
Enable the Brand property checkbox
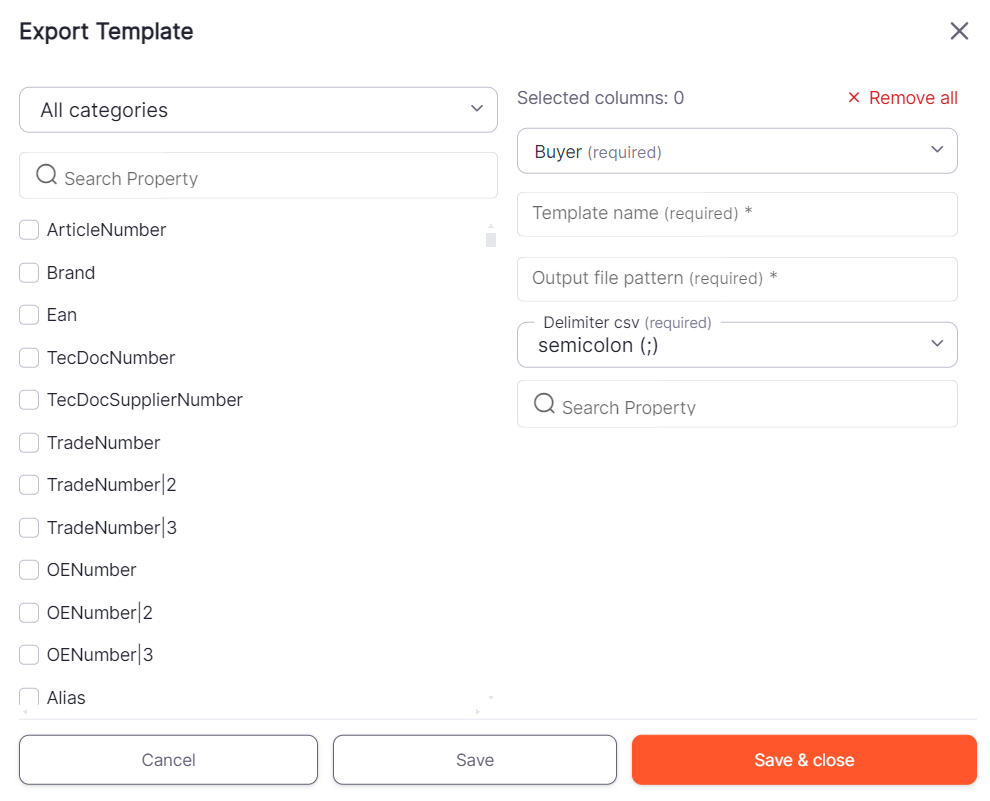[x=29, y=273]
